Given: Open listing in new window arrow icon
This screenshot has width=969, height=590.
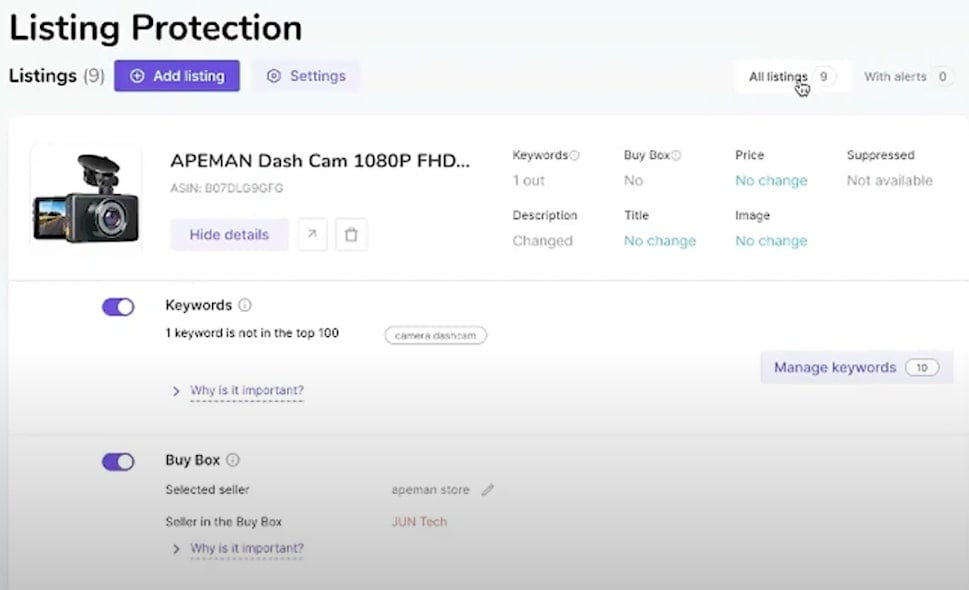Looking at the screenshot, I should coord(312,235).
